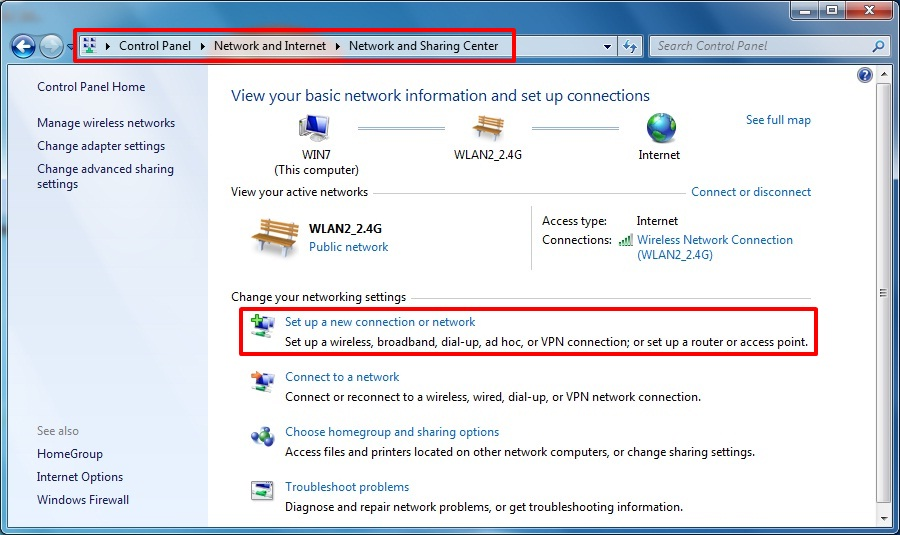Click the Troubleshoot problems icon

pyautogui.click(x=262, y=491)
